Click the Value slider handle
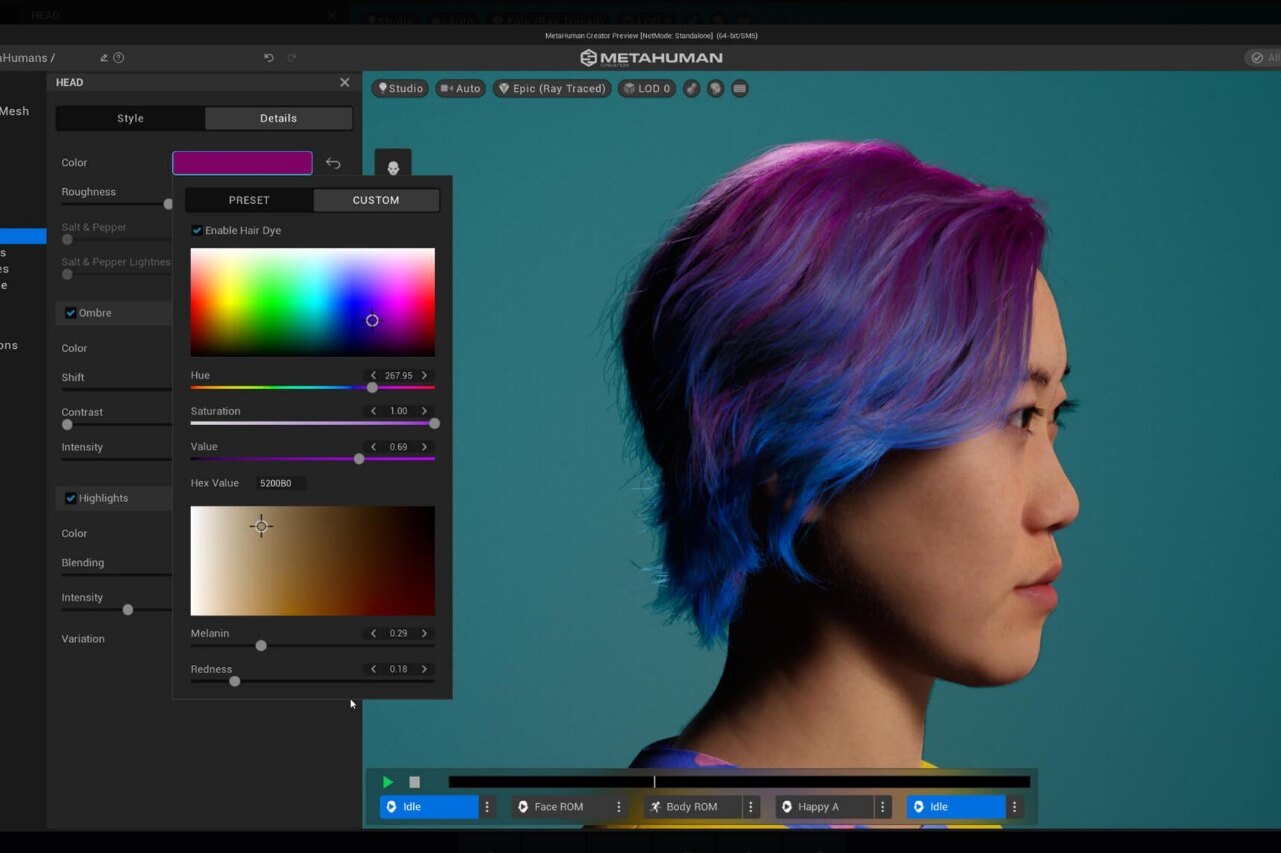 click(x=359, y=459)
